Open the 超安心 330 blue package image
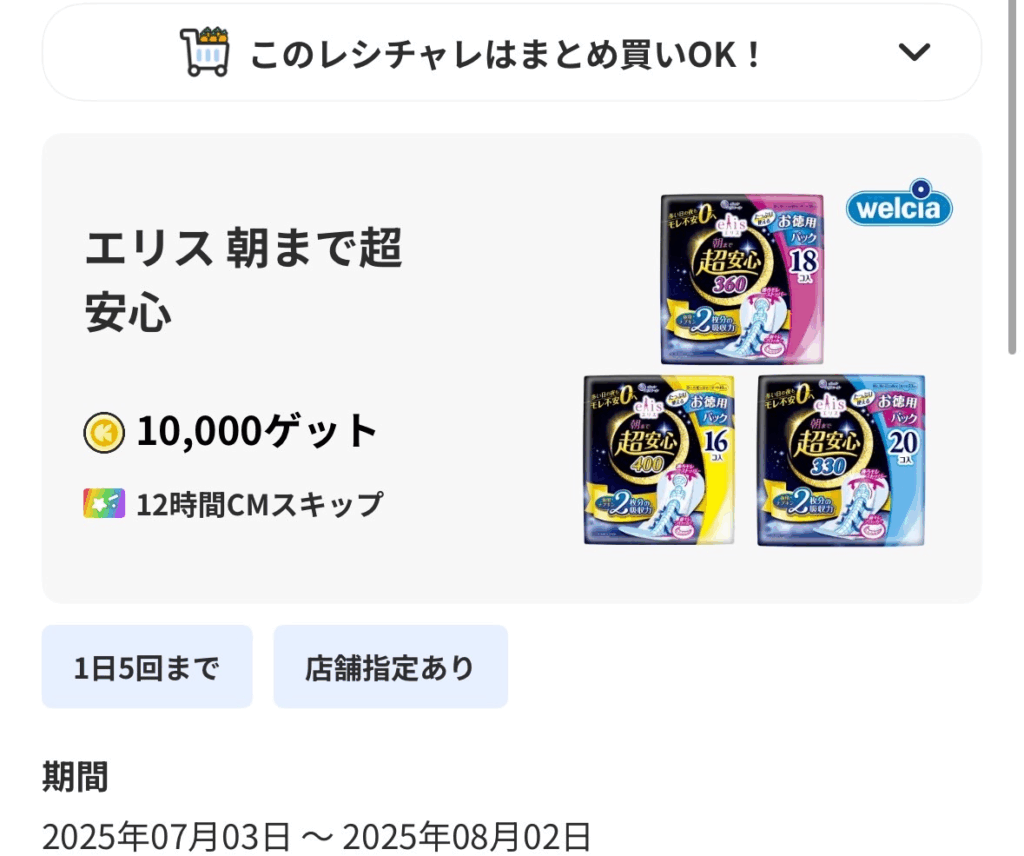Image resolution: width=1024 pixels, height=856 pixels. (841, 460)
